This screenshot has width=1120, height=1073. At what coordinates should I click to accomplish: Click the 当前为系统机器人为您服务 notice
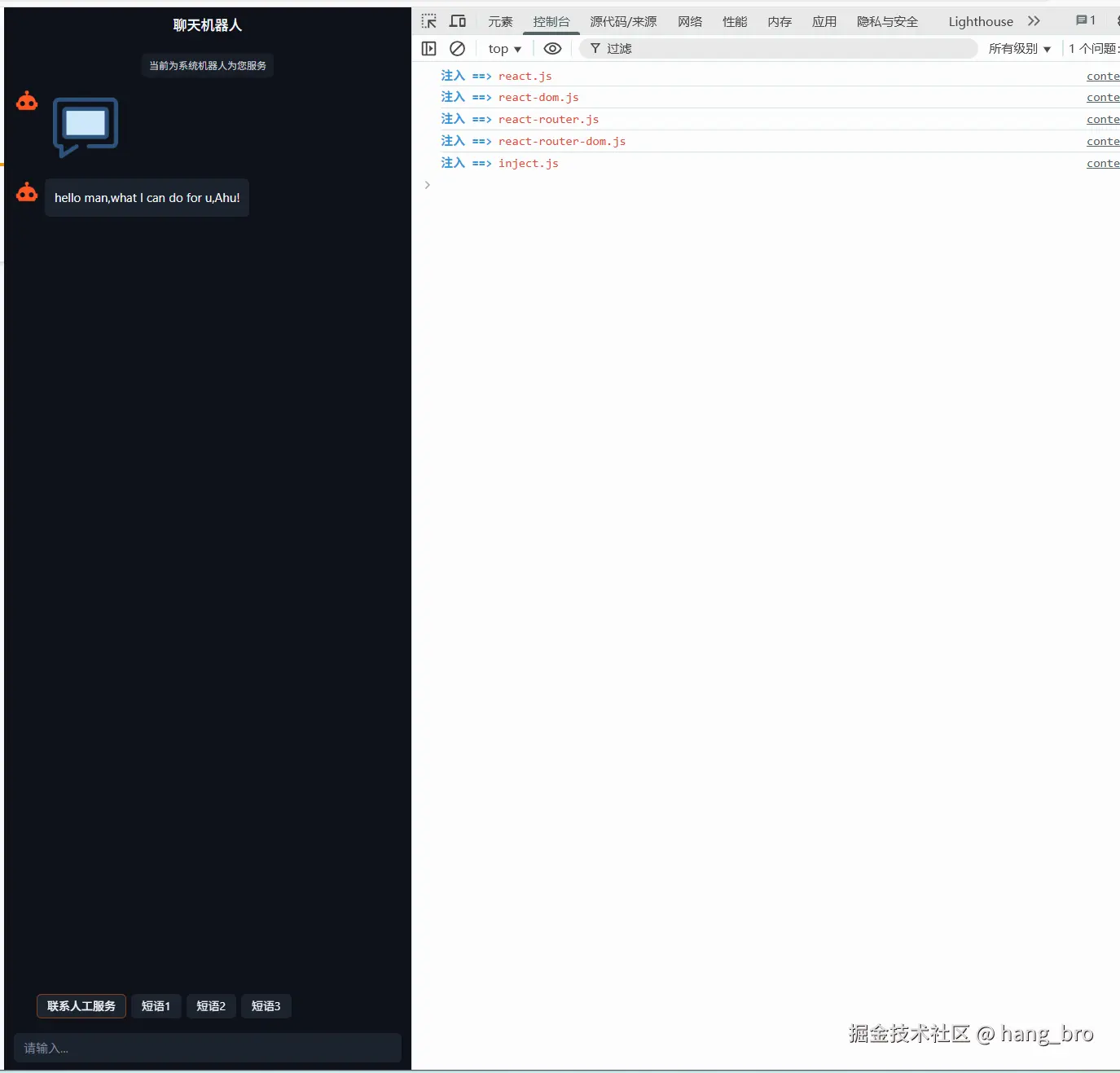click(208, 65)
